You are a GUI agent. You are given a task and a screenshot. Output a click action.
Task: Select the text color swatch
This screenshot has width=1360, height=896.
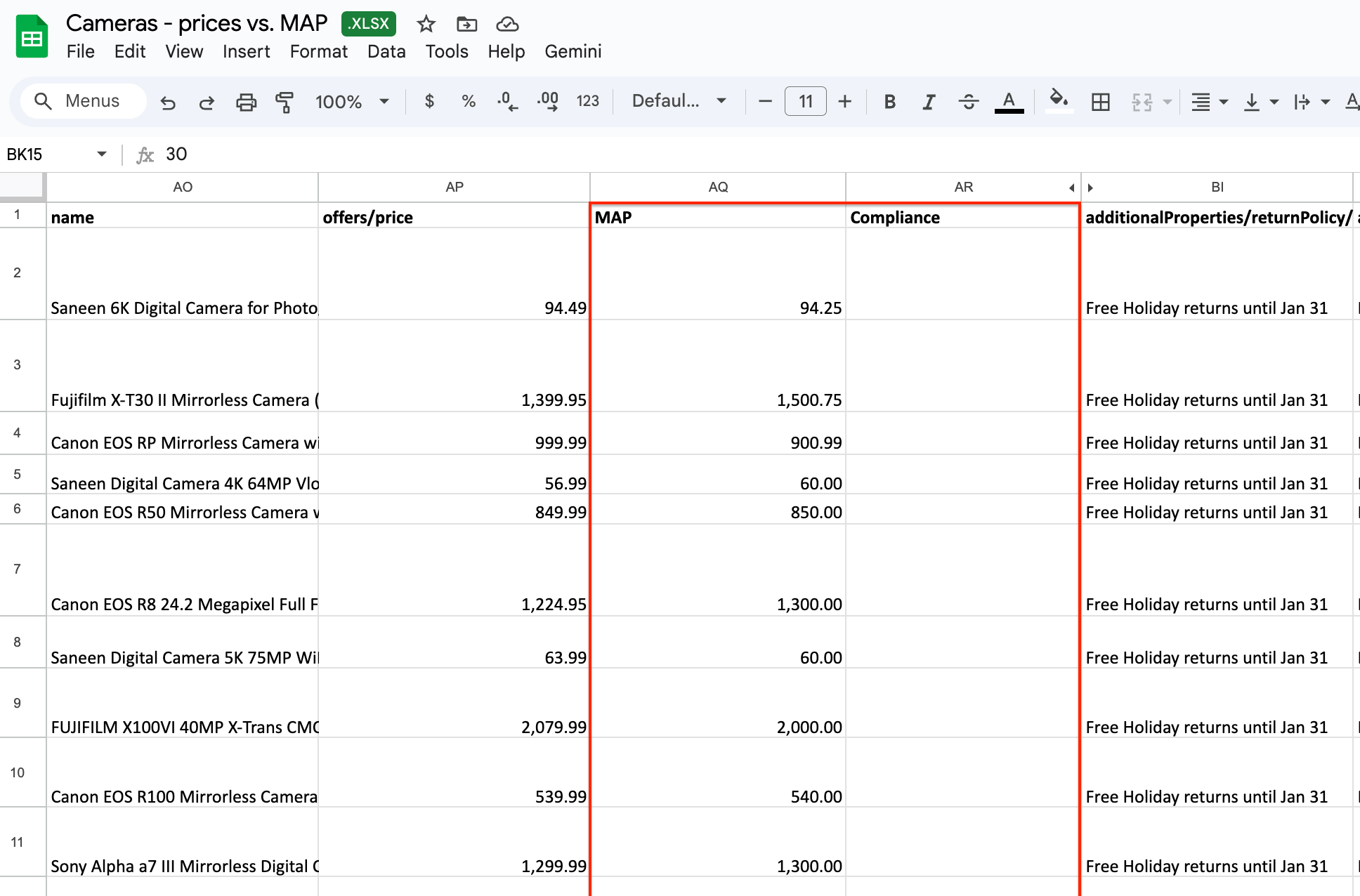(x=1009, y=101)
